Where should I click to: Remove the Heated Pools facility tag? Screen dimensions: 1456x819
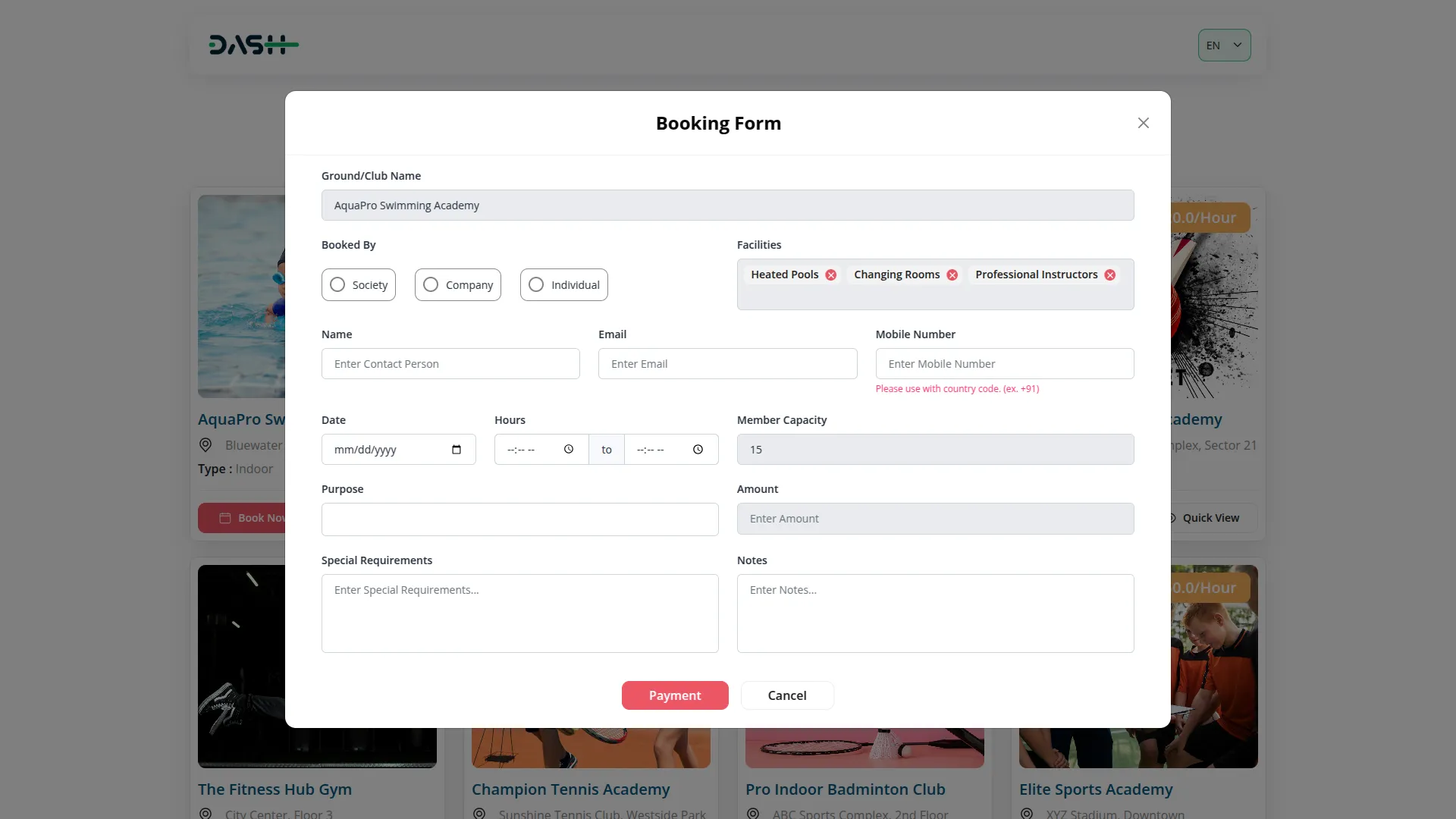tap(831, 275)
